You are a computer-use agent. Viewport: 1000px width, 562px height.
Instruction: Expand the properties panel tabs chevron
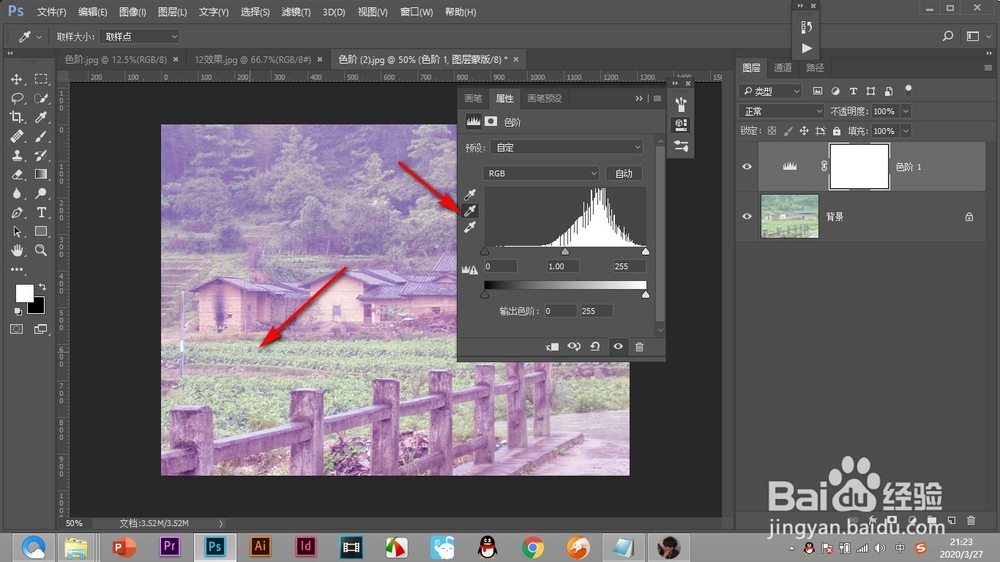point(638,98)
